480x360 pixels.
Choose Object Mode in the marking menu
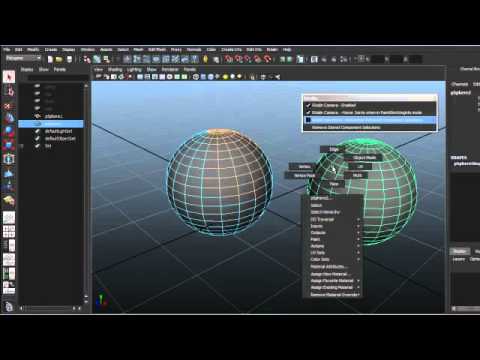pyautogui.click(x=364, y=157)
